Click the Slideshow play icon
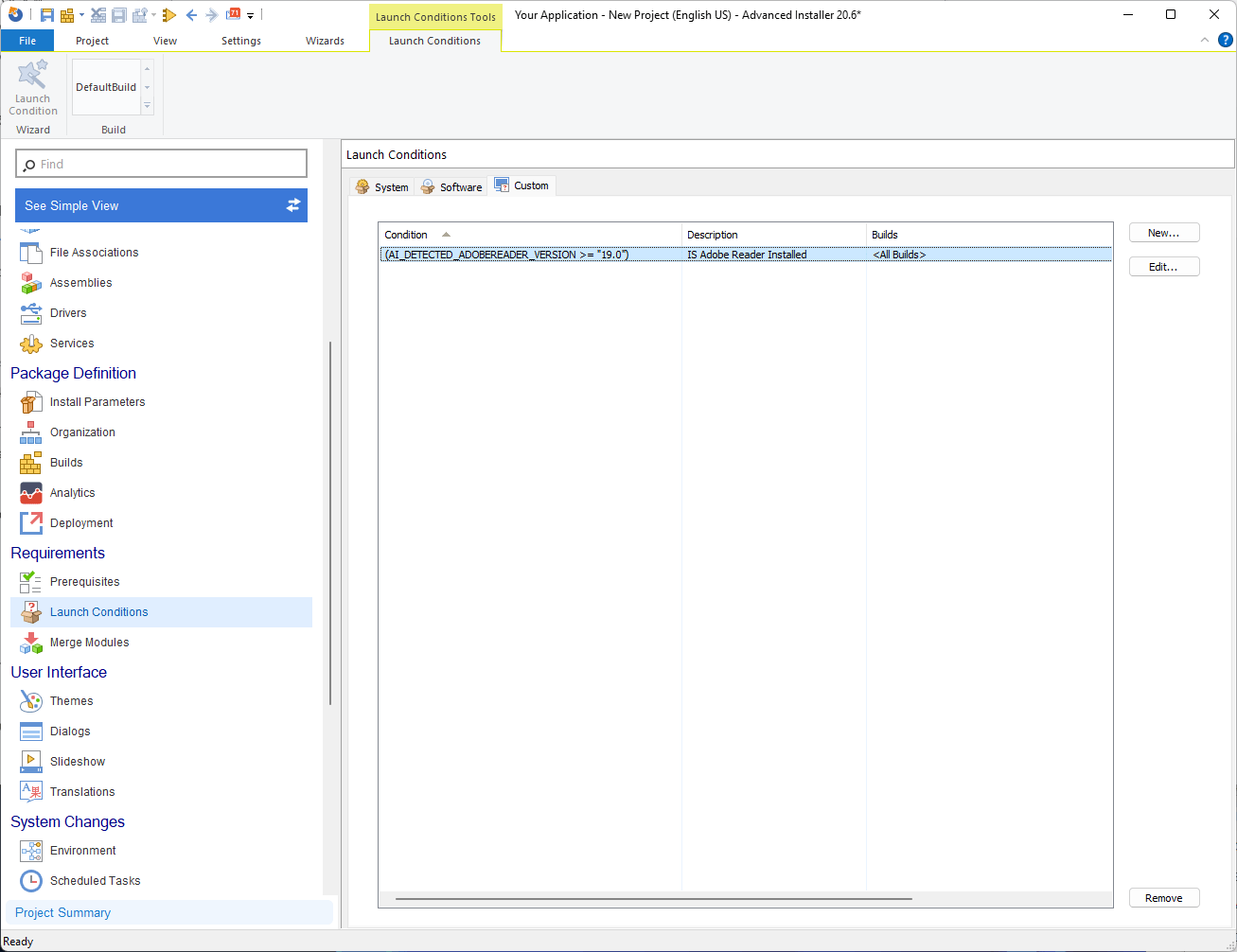This screenshot has width=1237, height=952. pos(31,762)
